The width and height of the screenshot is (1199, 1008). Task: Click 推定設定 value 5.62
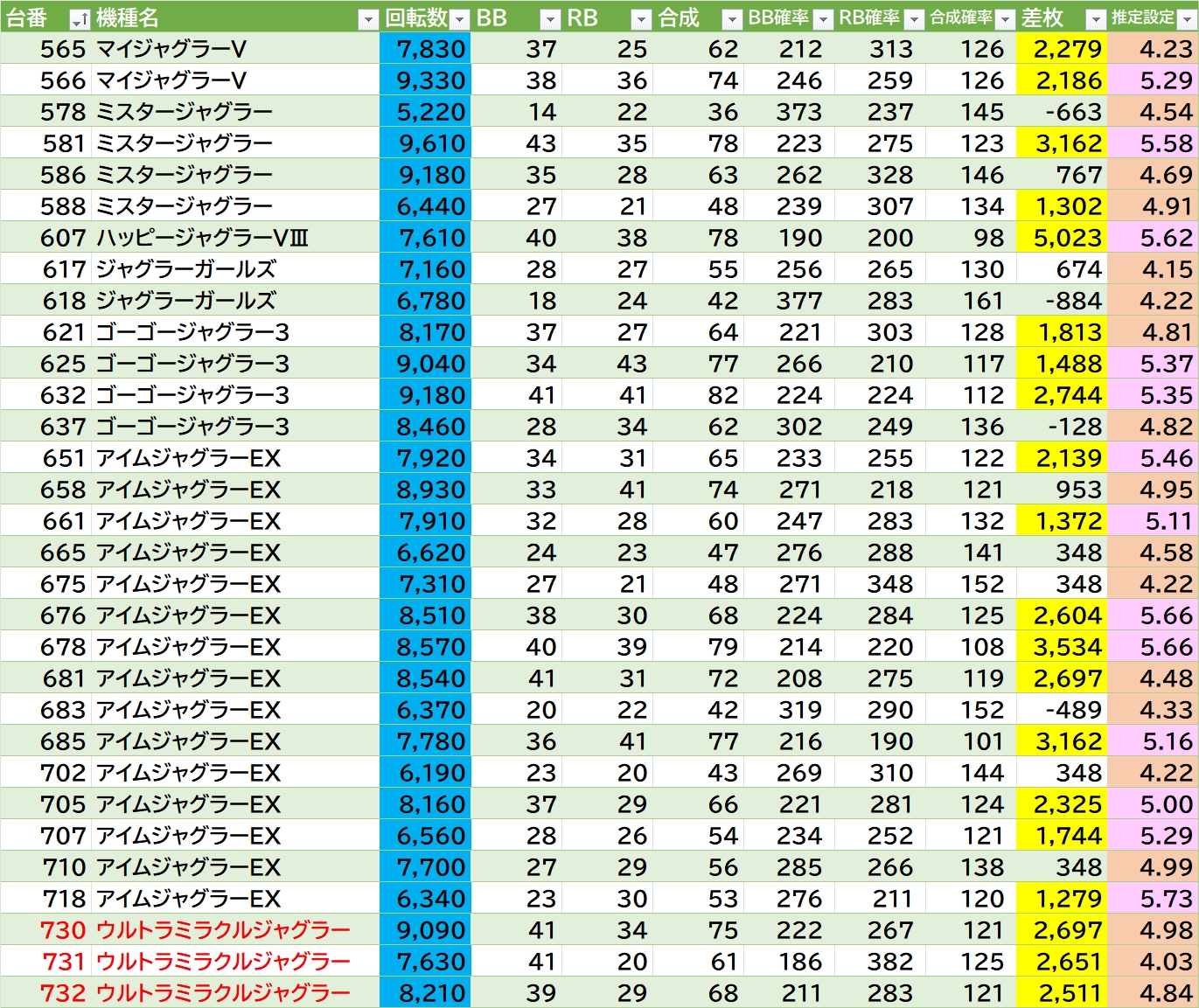(1153, 238)
